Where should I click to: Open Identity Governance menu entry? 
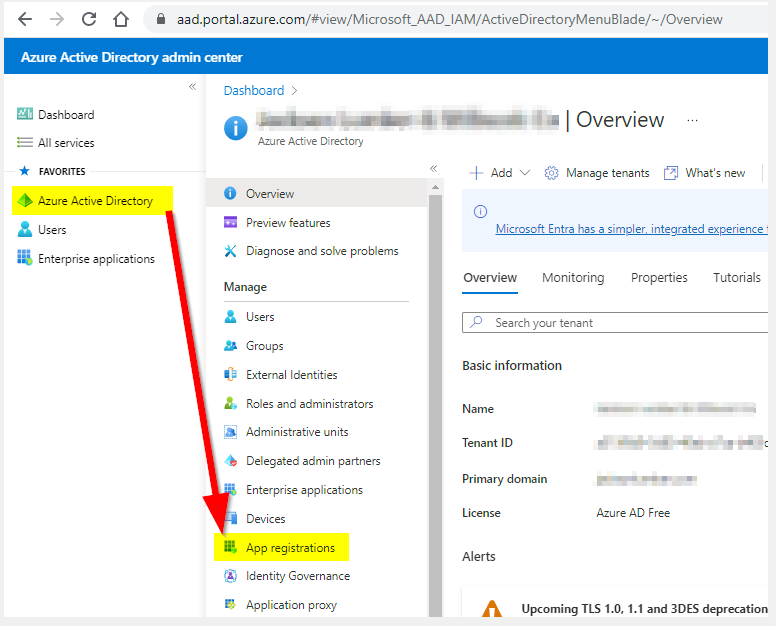(x=298, y=576)
